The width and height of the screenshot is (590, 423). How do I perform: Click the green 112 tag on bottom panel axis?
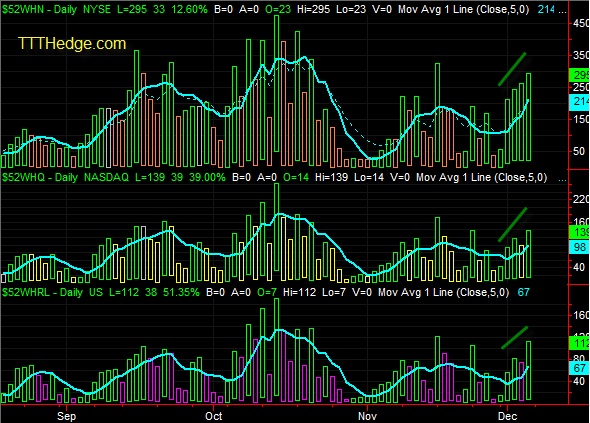click(x=579, y=343)
